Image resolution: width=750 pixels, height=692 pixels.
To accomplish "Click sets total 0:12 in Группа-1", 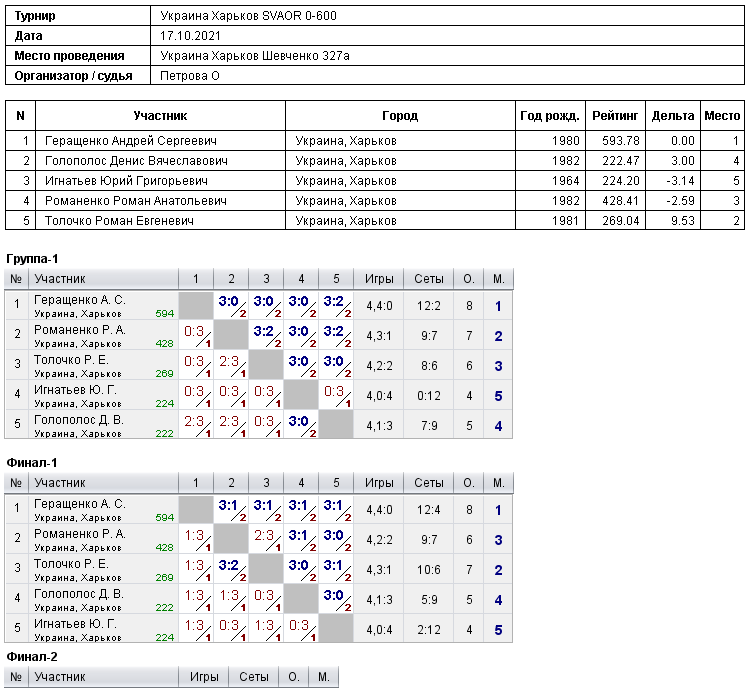I will click(429, 396).
